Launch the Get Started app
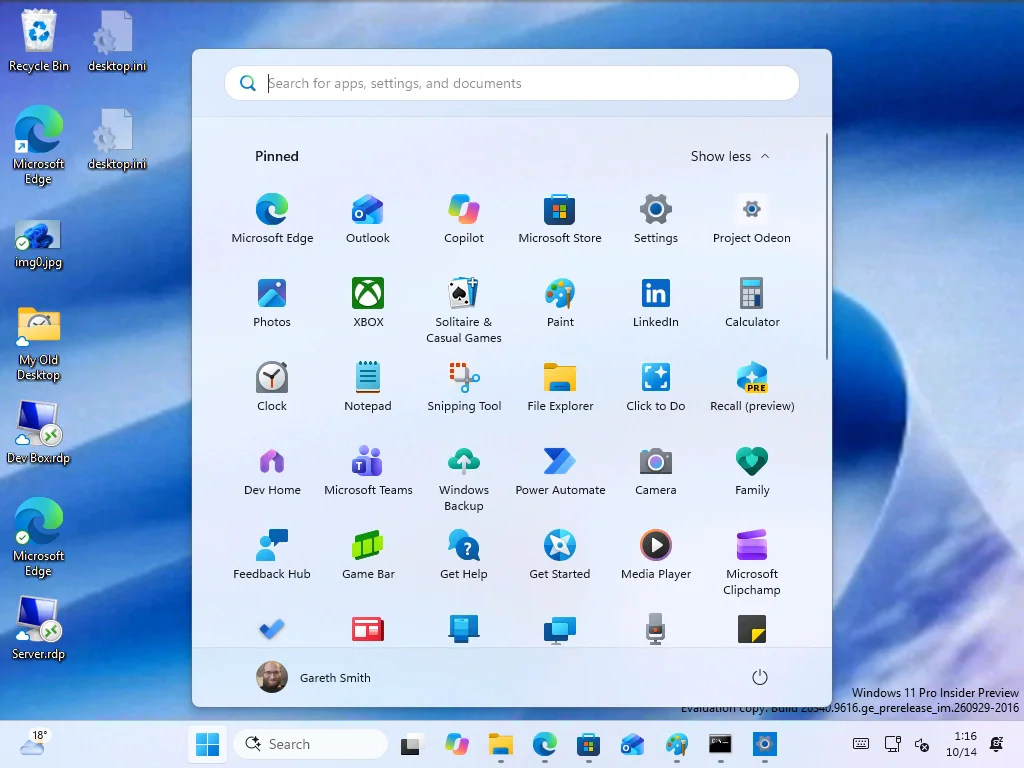This screenshot has height=768, width=1024. point(560,555)
